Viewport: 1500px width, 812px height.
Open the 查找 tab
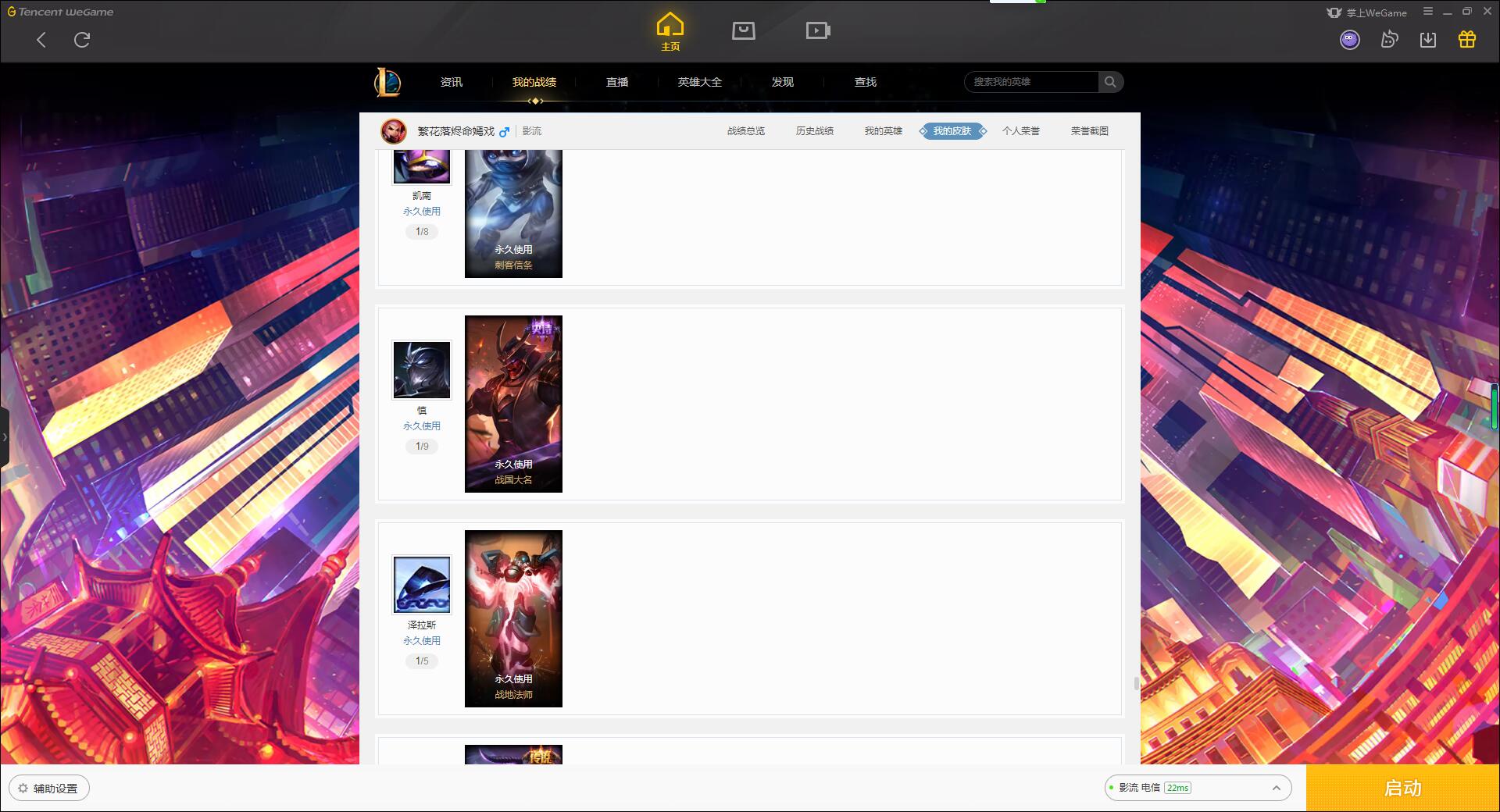tap(866, 82)
